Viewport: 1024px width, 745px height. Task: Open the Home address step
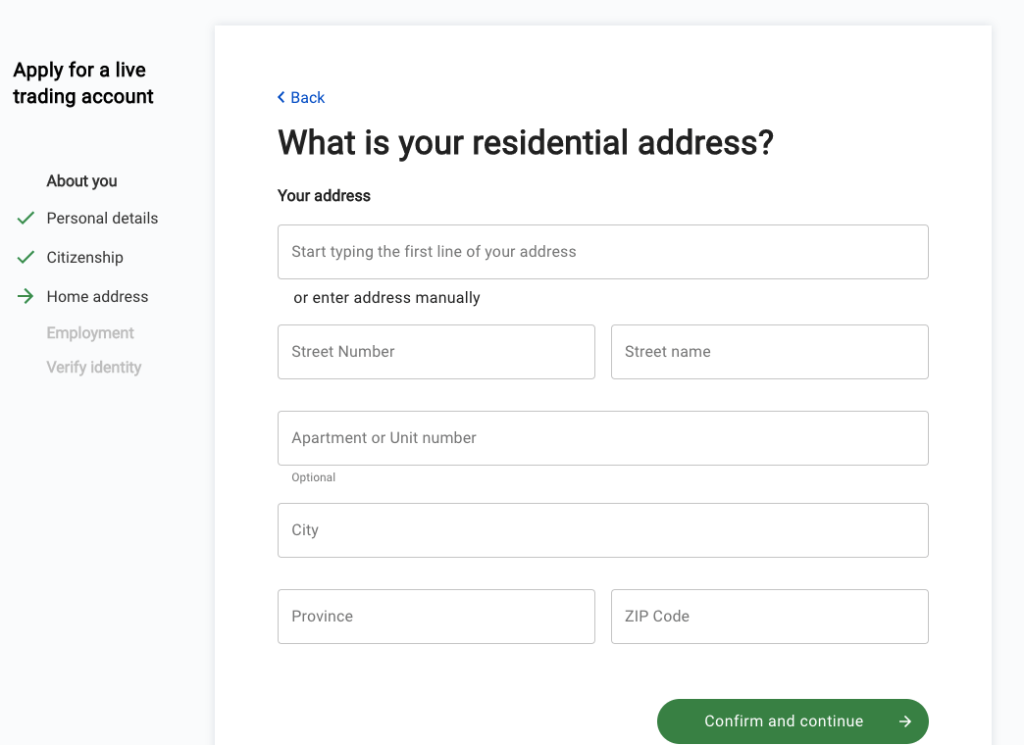[x=96, y=296]
